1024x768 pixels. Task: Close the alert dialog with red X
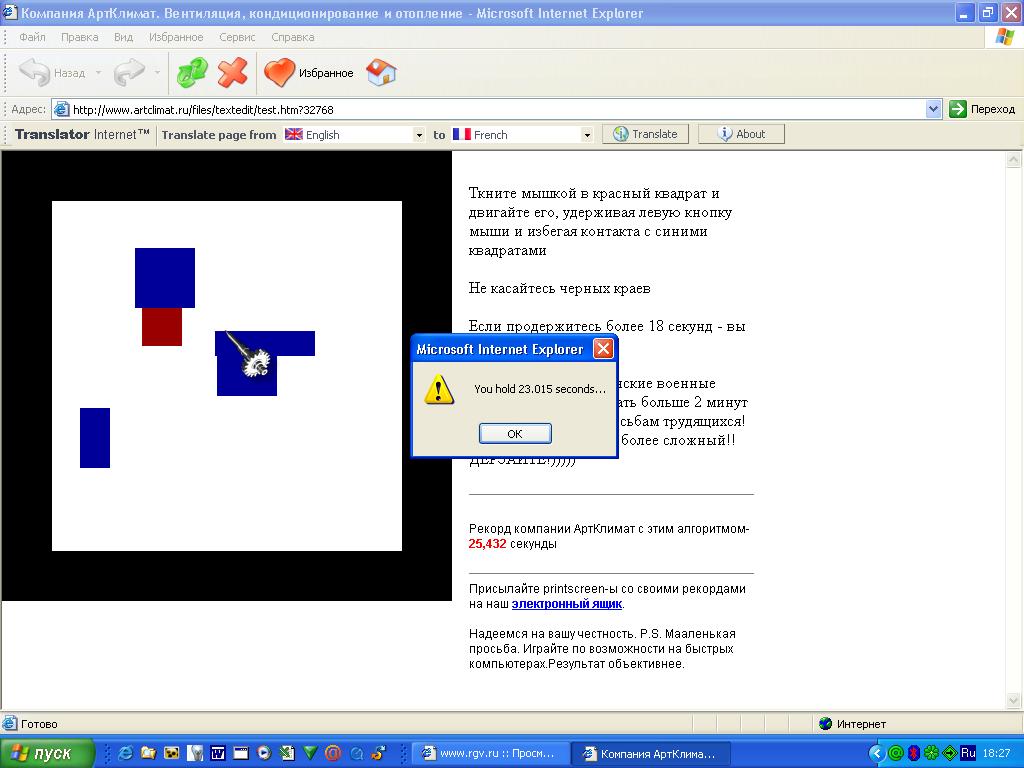point(603,349)
